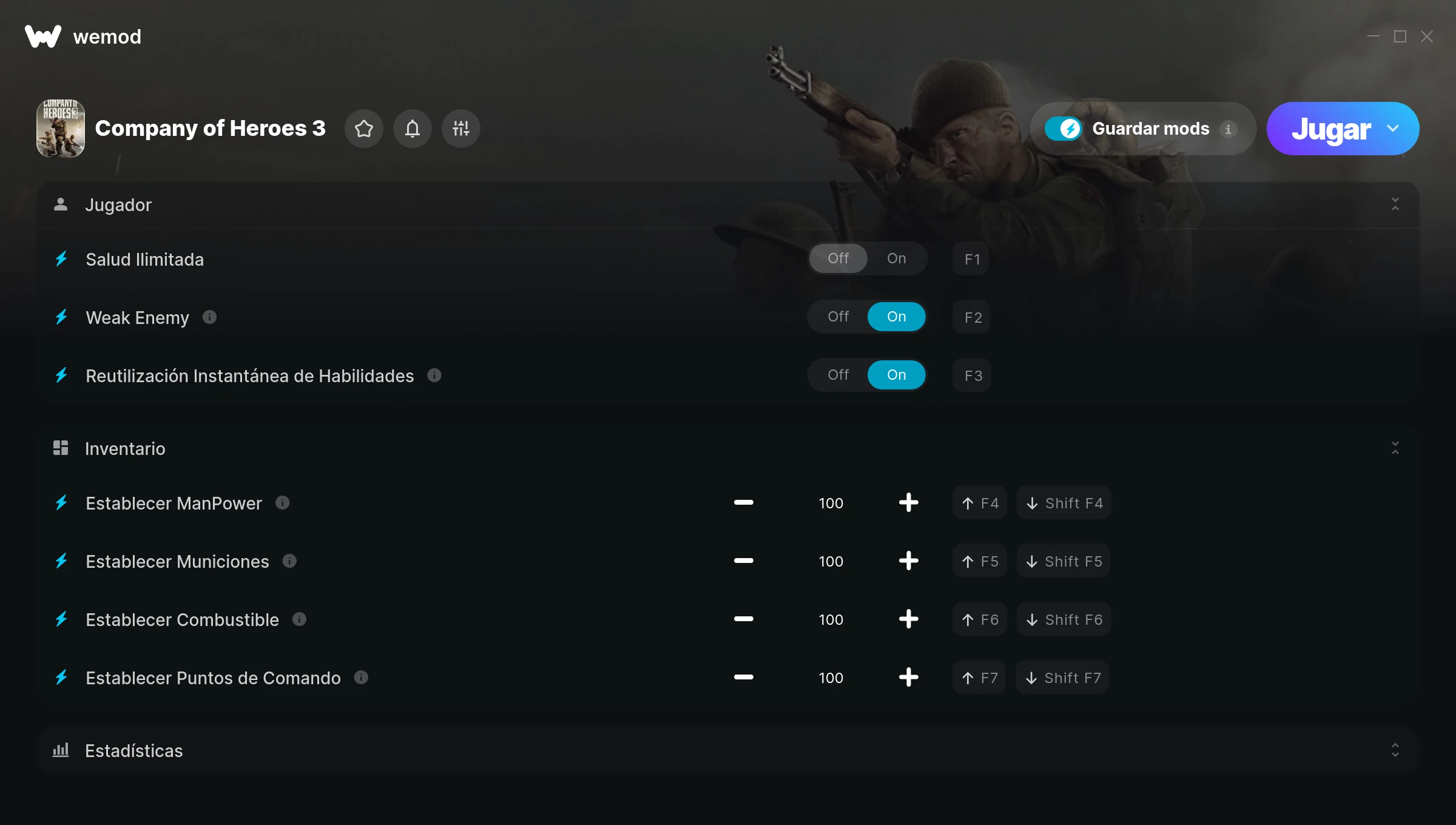Click the Jugar button
Viewport: 1456px width, 825px height.
point(1330,129)
